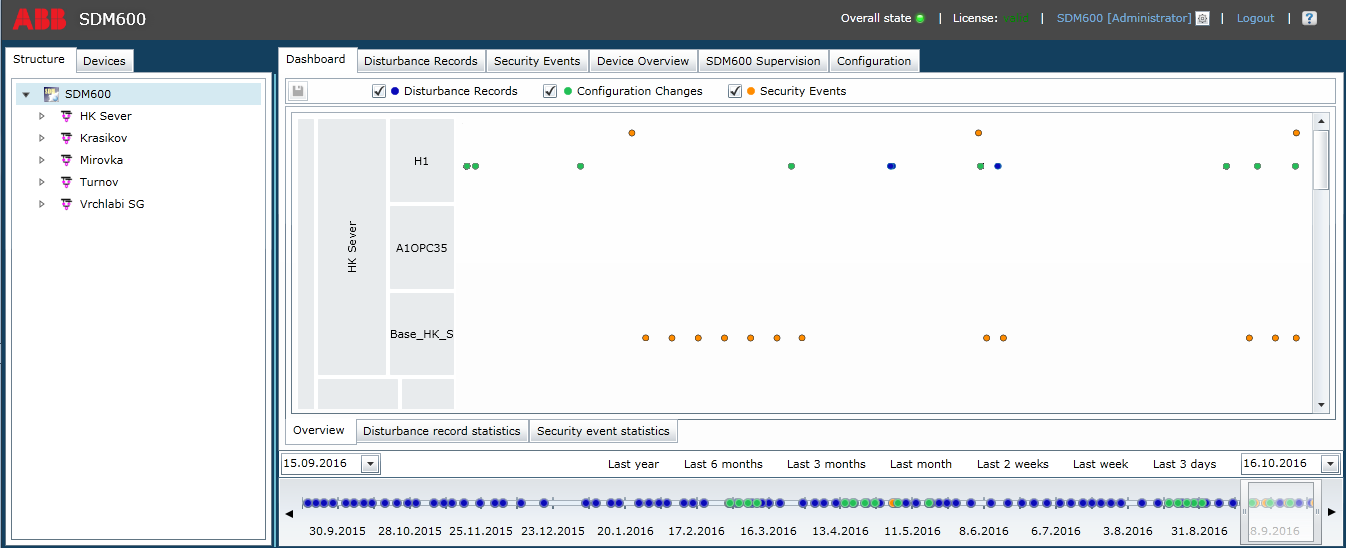Open the help question mark icon
The width and height of the screenshot is (1346, 548).
pos(1309,18)
